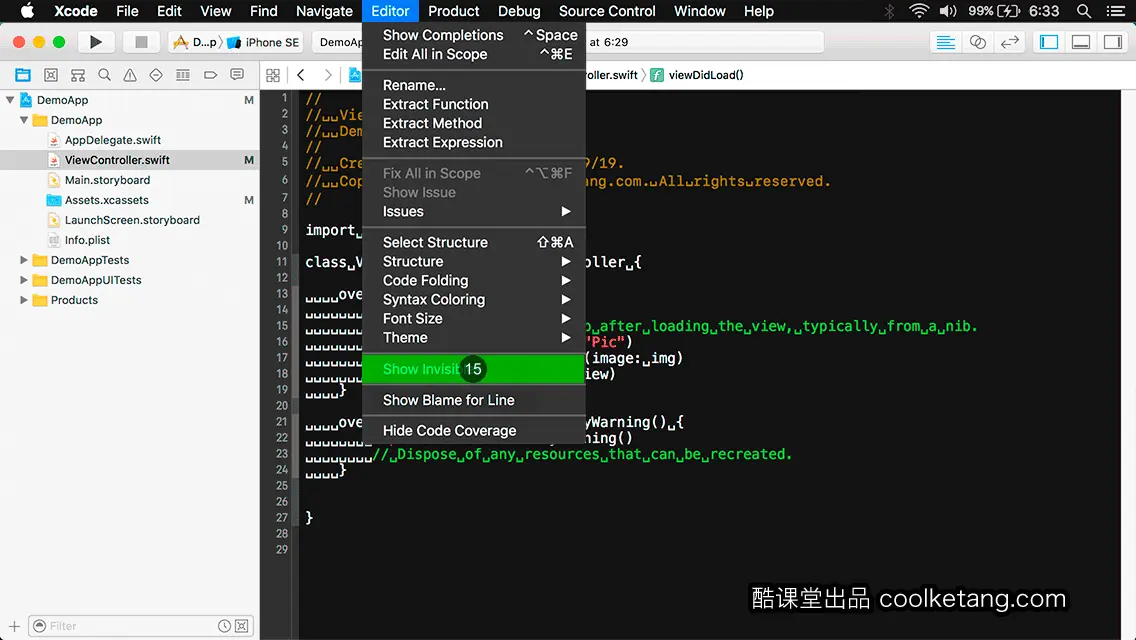This screenshot has height=640, width=1136.
Task: Run the project with the Play button
Action: click(96, 42)
